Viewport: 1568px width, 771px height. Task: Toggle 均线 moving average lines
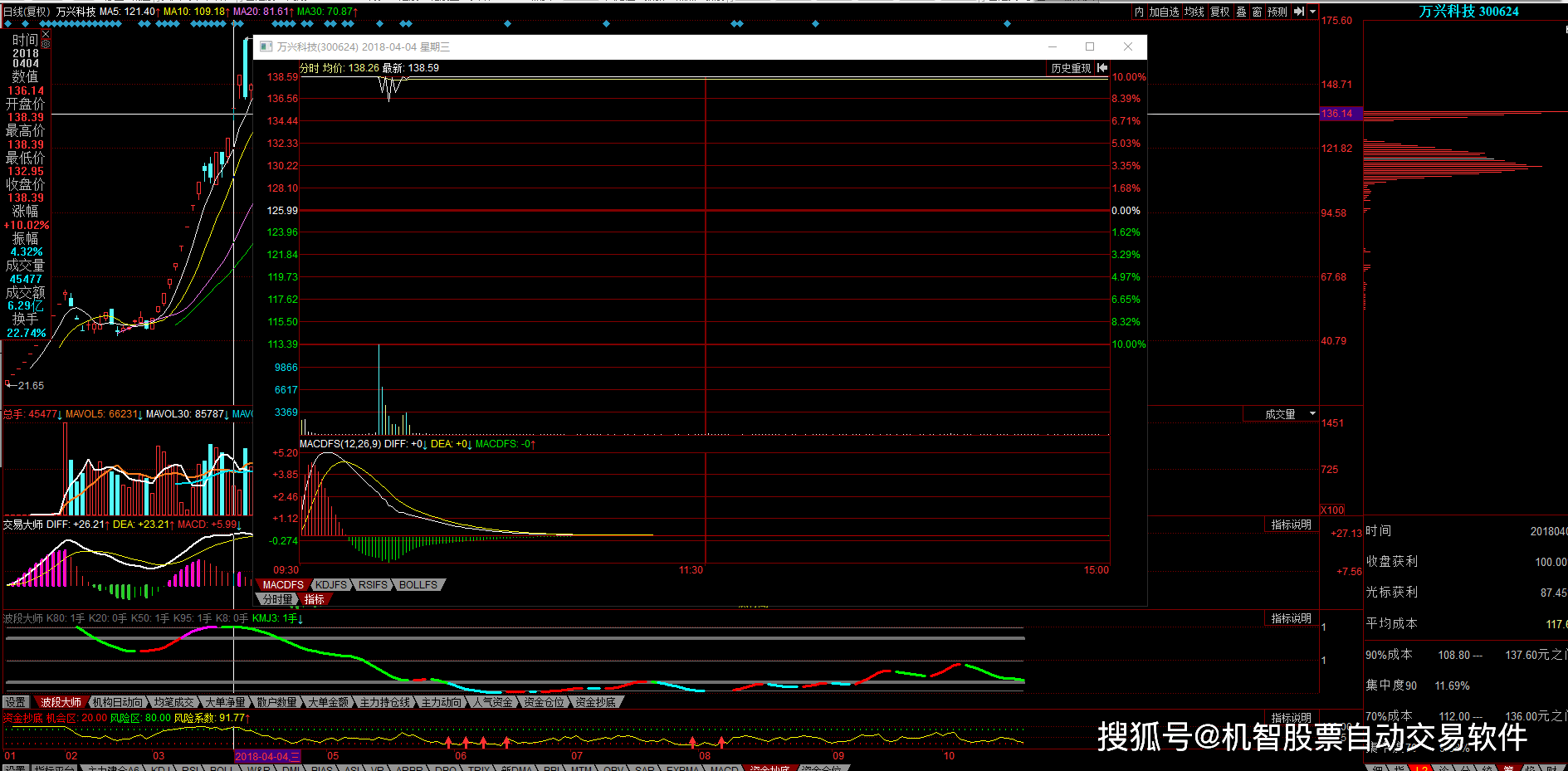(x=1194, y=12)
